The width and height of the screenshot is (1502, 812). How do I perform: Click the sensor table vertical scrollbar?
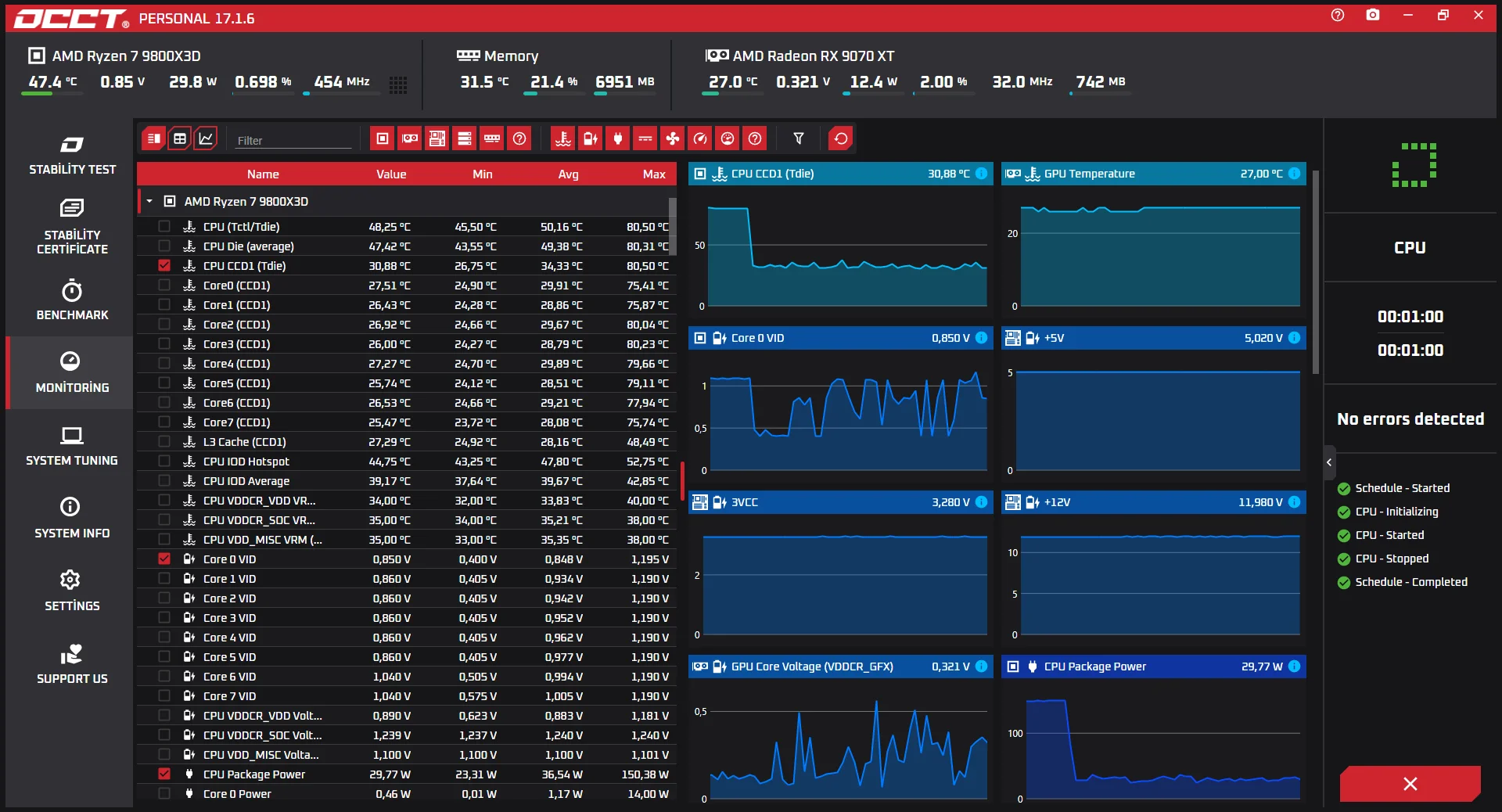[x=673, y=227]
